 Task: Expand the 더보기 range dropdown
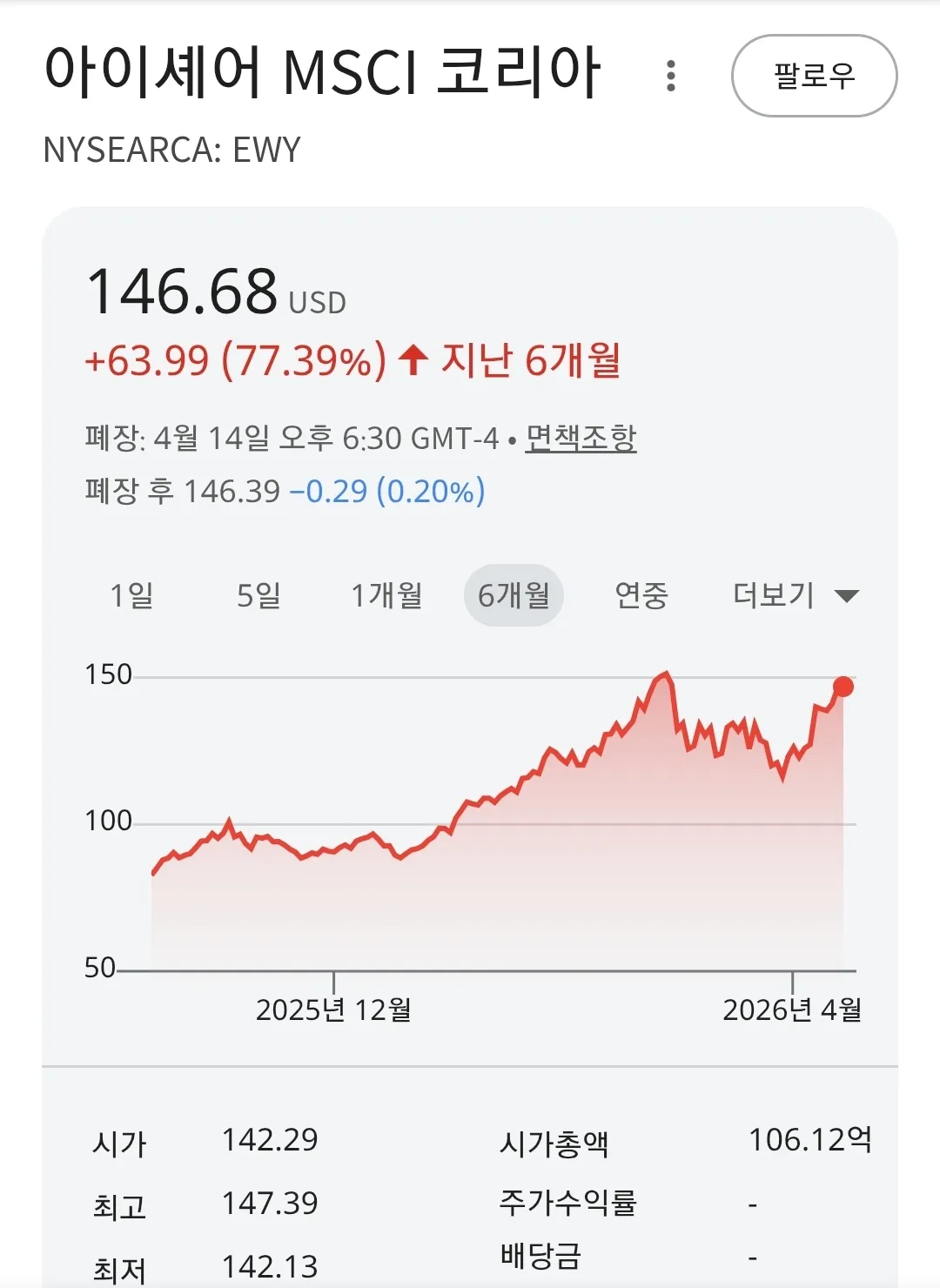pyautogui.click(x=774, y=595)
